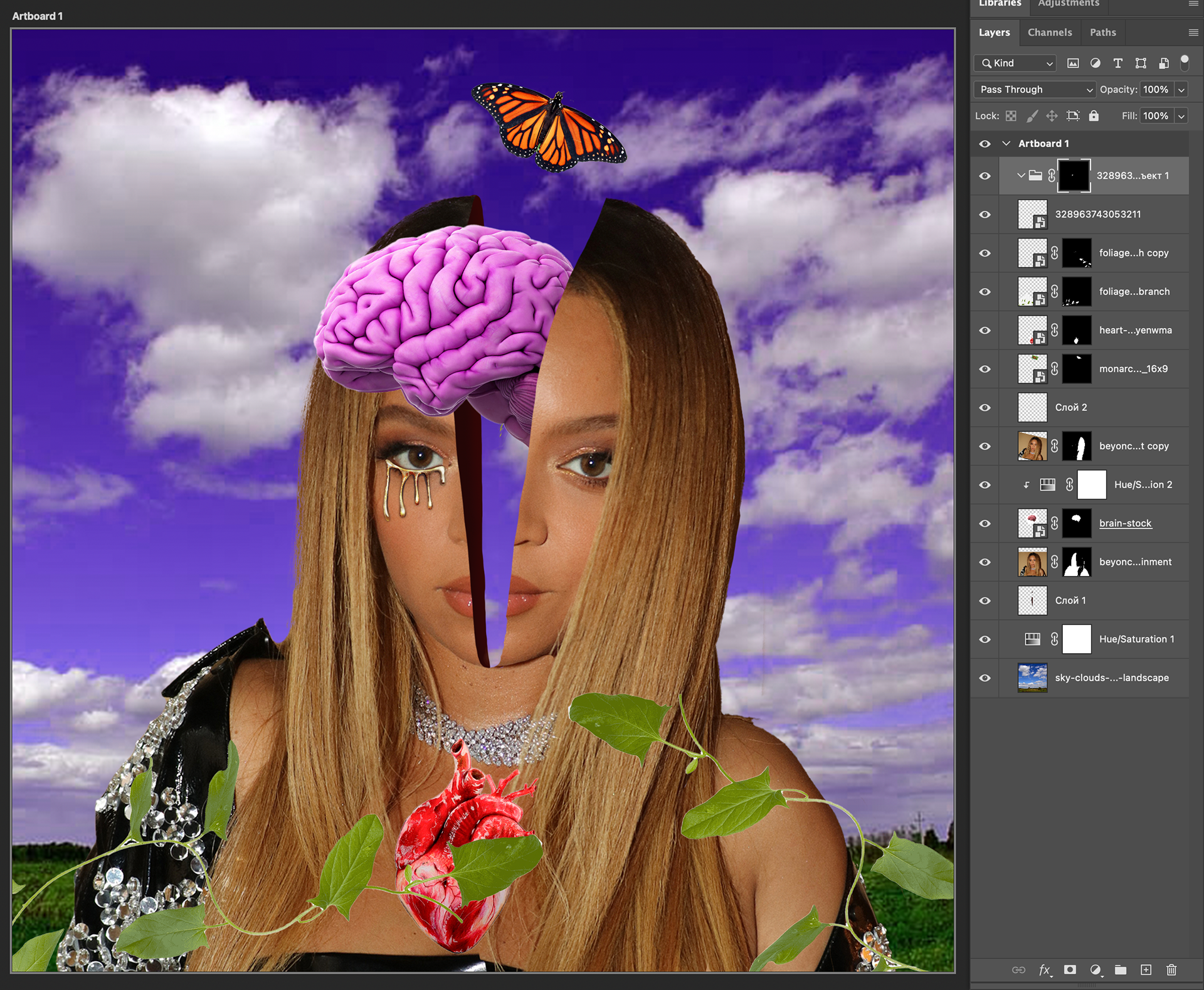Viewport: 1204px width, 990px height.
Task: Open the Paths tab
Action: tap(1102, 33)
